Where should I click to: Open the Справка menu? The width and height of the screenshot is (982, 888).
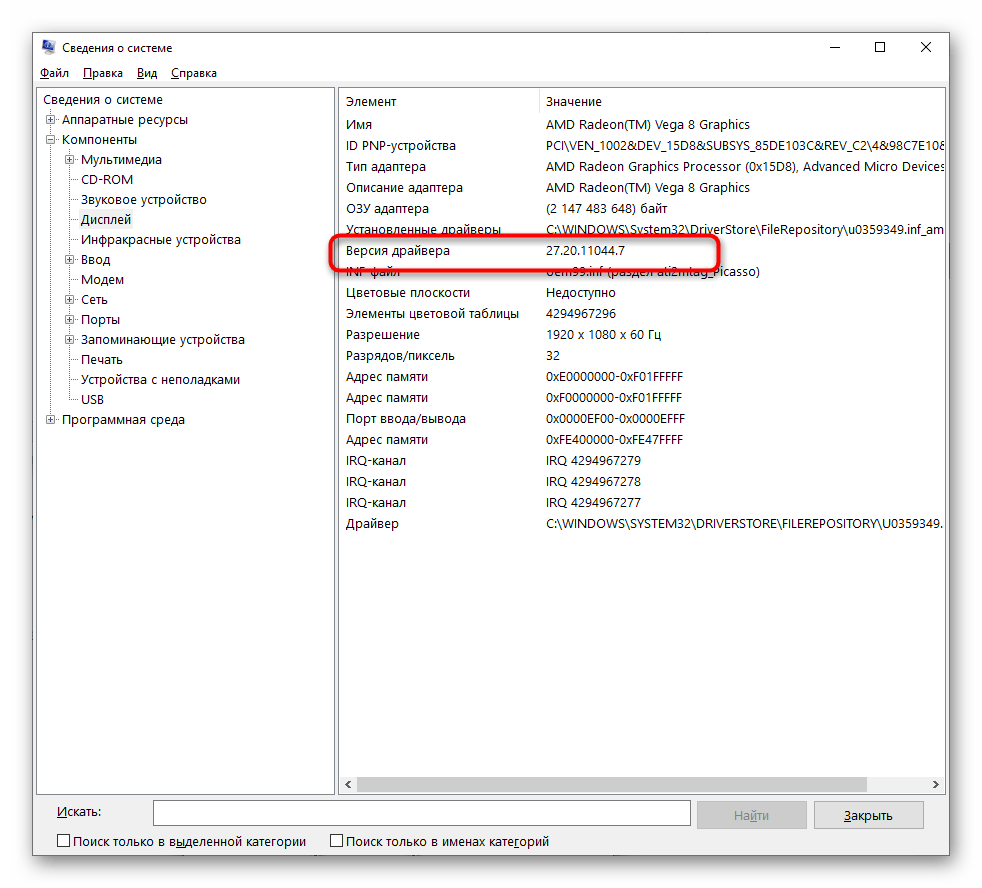click(193, 73)
